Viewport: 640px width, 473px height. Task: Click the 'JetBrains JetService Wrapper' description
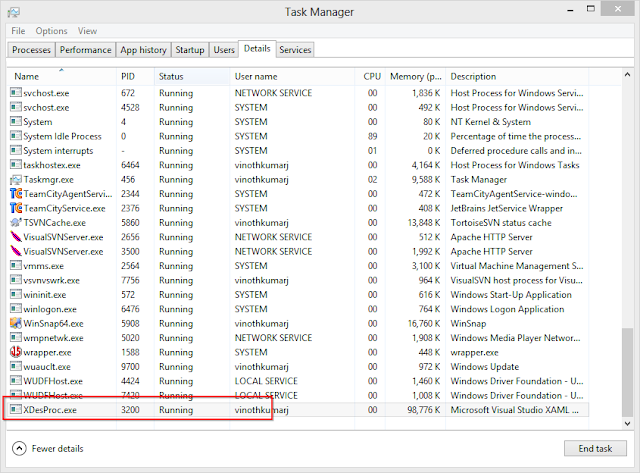click(x=507, y=209)
